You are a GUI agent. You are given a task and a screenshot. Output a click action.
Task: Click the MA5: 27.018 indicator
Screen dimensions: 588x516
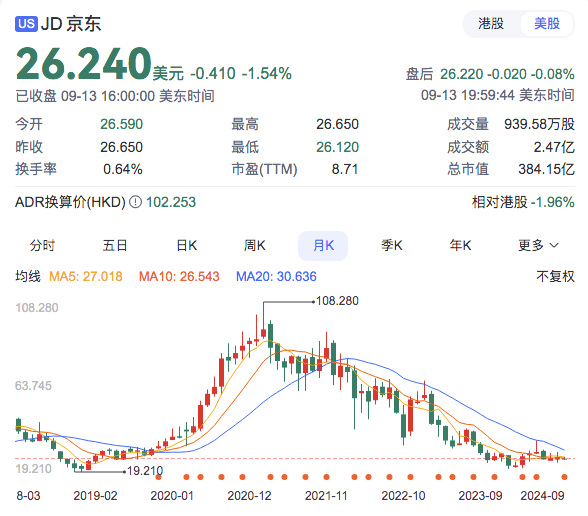86,276
